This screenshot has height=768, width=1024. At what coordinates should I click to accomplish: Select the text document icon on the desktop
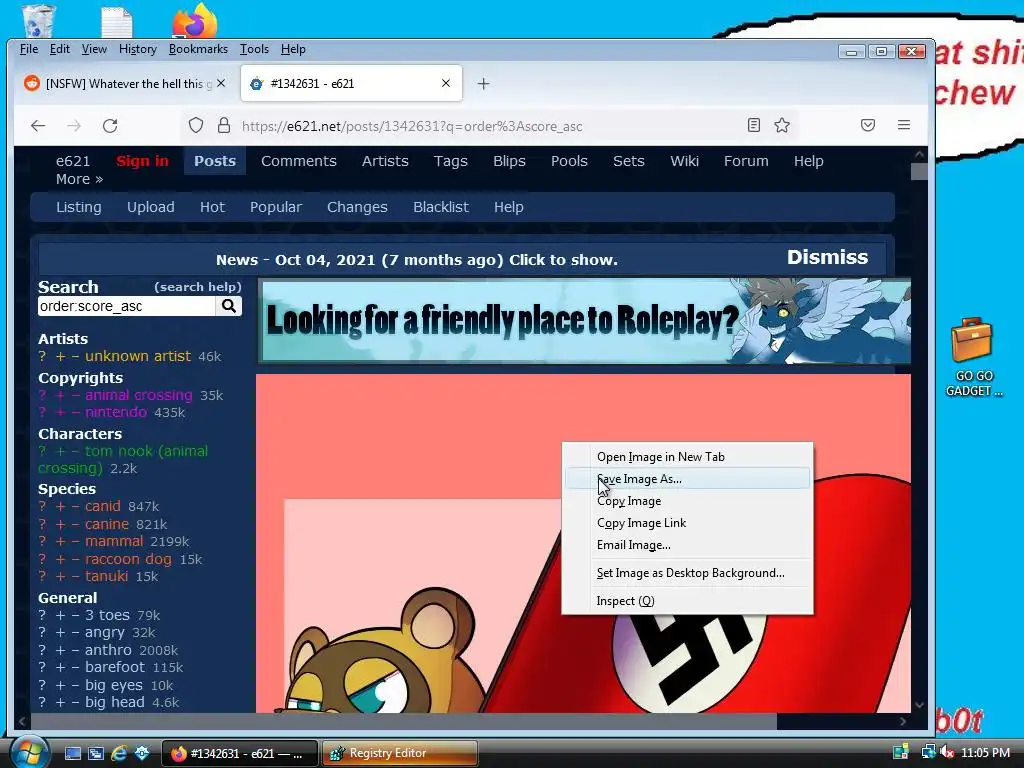[117, 22]
